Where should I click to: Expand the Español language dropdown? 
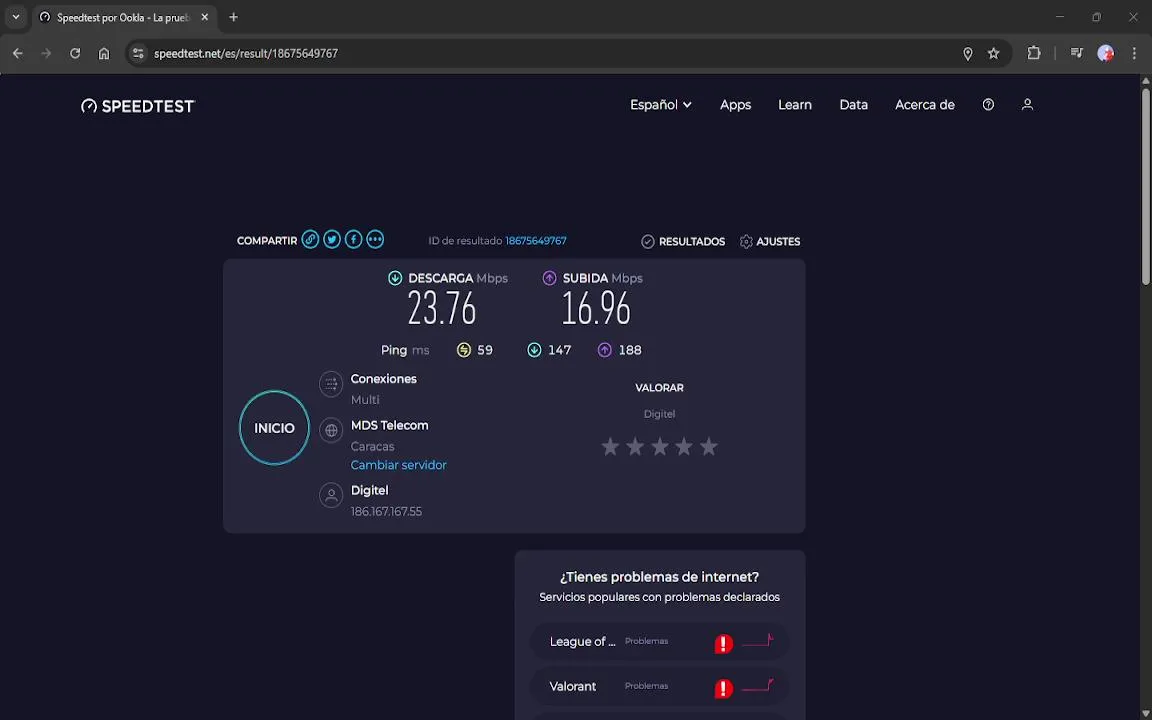[660, 104]
